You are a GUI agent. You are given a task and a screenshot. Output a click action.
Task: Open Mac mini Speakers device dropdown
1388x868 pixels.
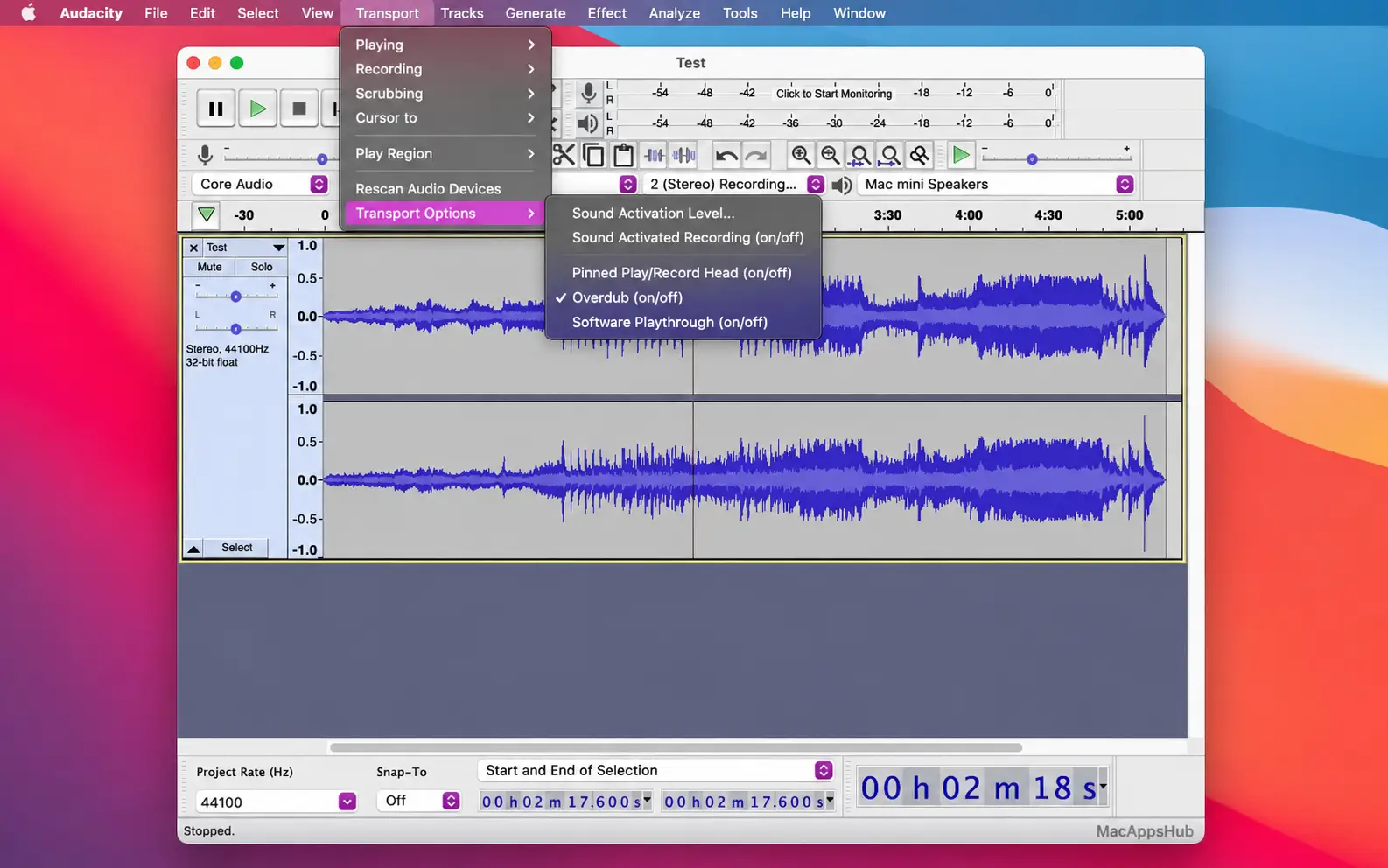pyautogui.click(x=997, y=185)
